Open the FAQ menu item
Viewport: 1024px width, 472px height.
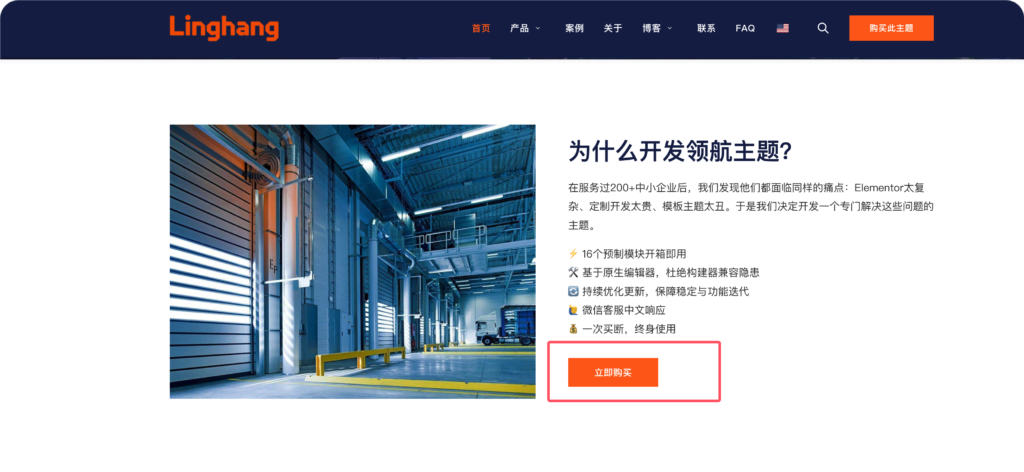point(745,28)
